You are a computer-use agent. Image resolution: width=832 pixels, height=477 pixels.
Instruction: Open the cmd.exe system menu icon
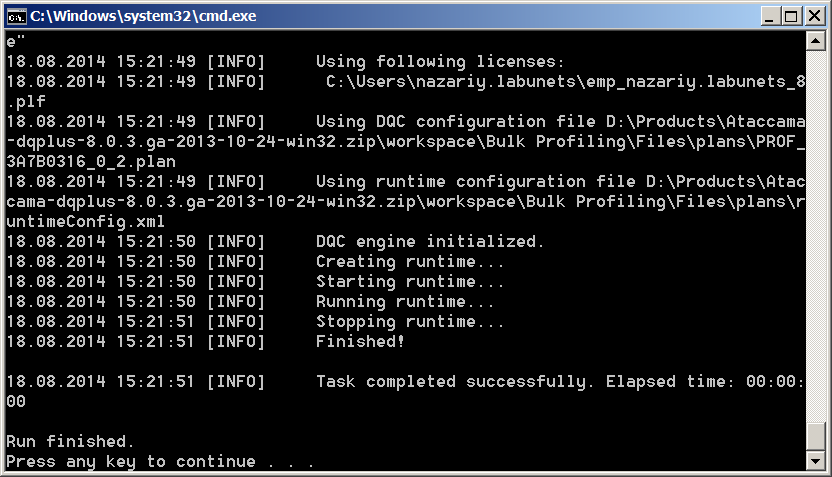(16, 16)
